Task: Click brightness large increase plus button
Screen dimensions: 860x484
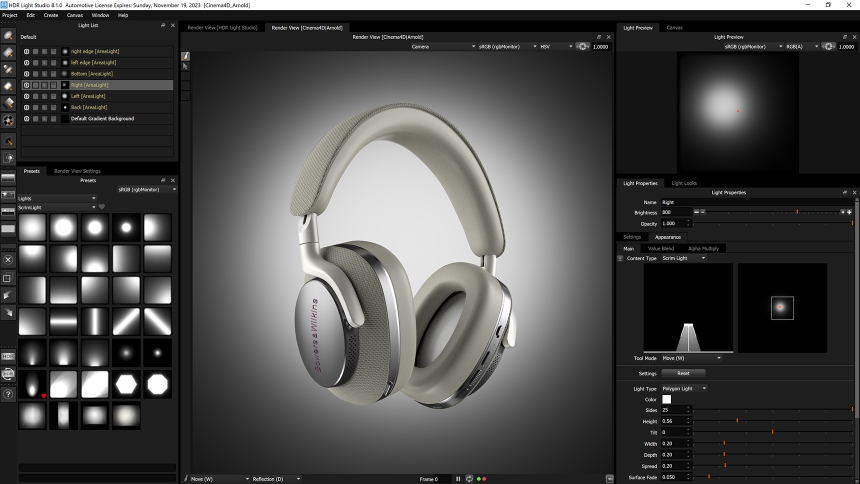Action: [x=850, y=212]
